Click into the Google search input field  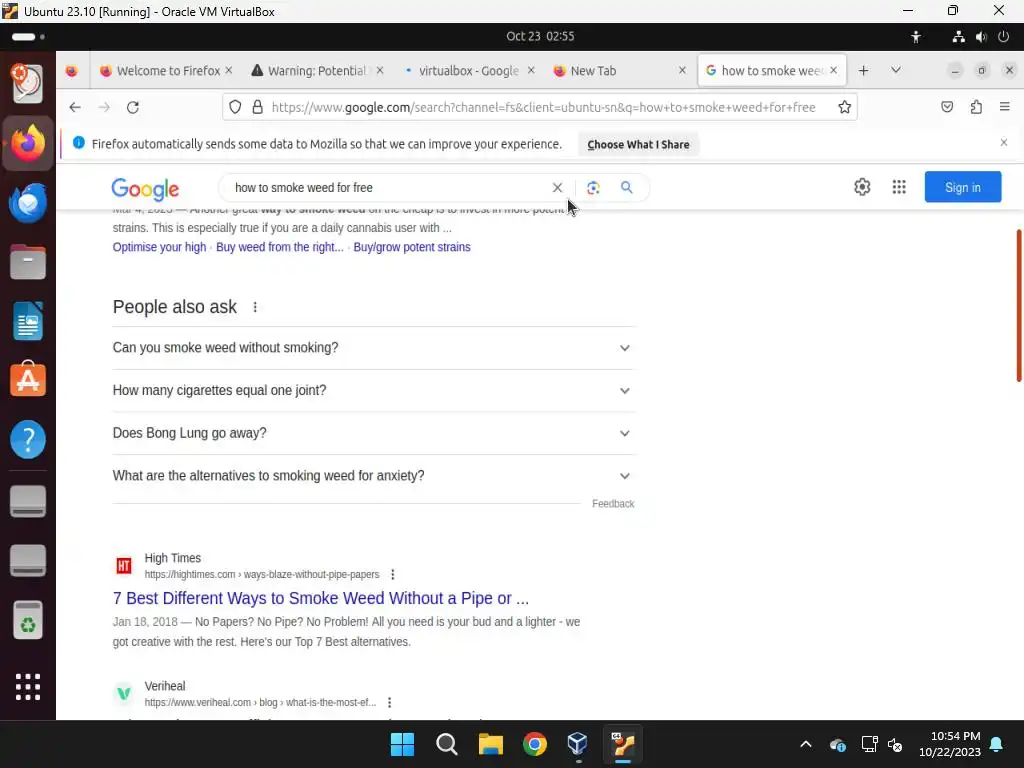(x=390, y=187)
